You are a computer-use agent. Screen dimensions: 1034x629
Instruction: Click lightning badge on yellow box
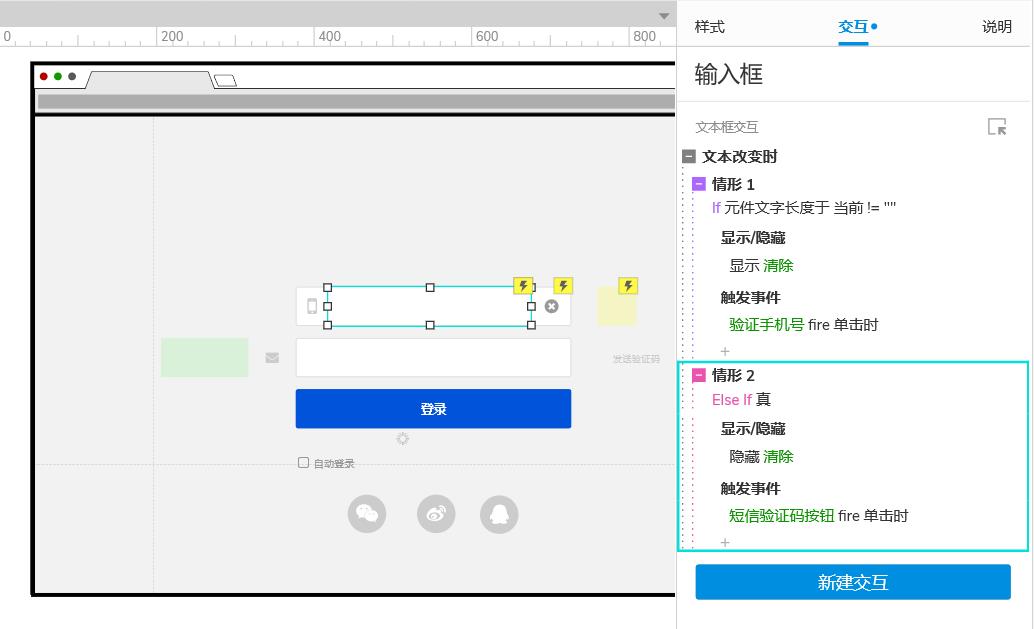[x=628, y=285]
